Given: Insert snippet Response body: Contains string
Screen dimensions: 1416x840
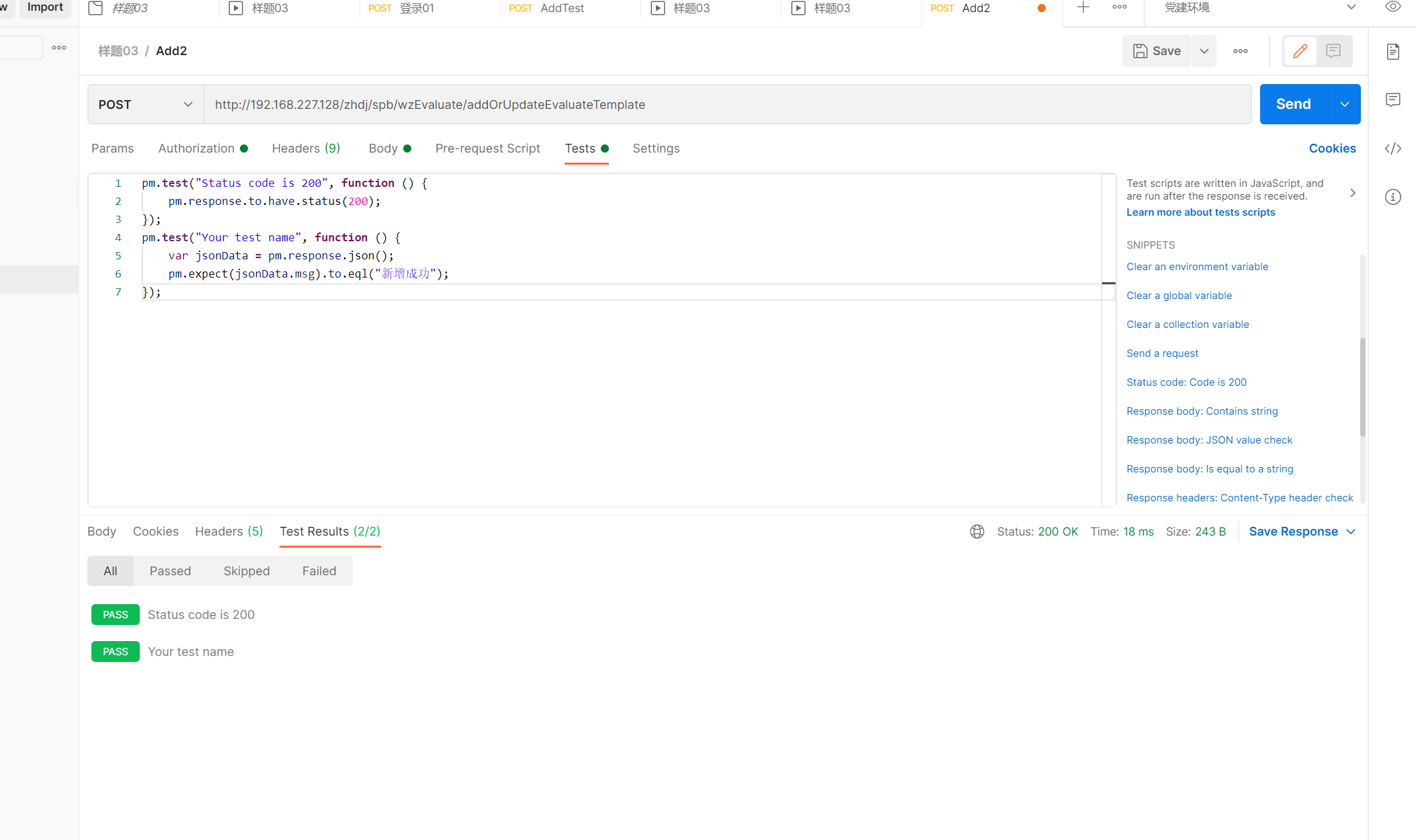Looking at the screenshot, I should (x=1202, y=411).
